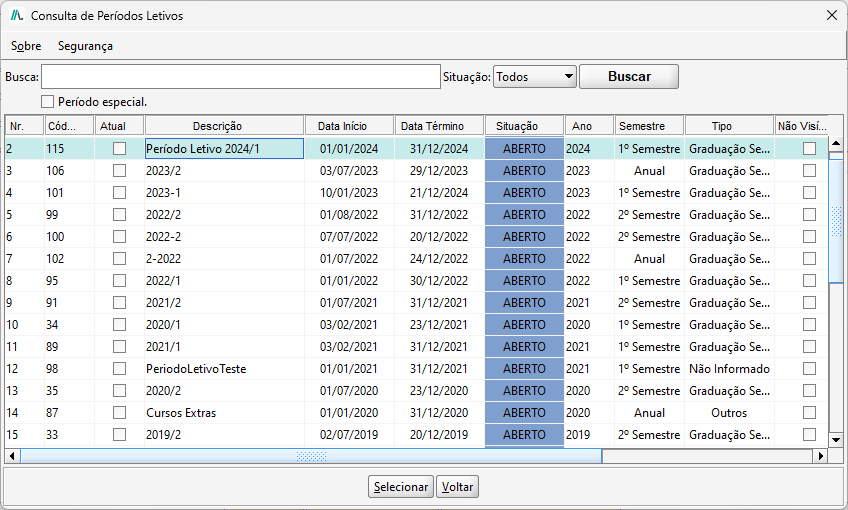The height and width of the screenshot is (510, 848).
Task: Click the start date 03/07/2023 cell
Action: pyautogui.click(x=349, y=171)
